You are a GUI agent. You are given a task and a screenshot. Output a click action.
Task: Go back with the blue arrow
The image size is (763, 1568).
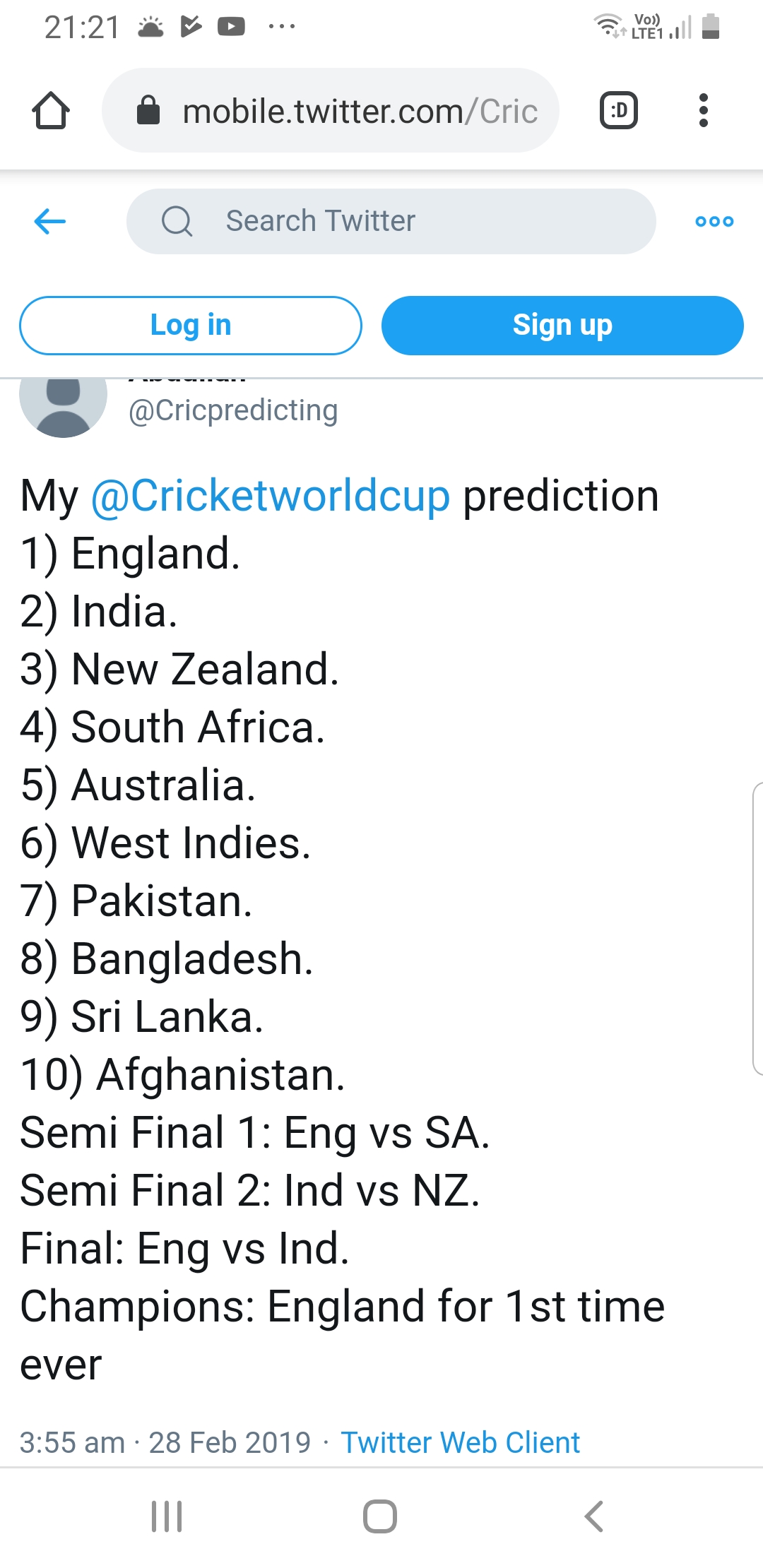coord(50,221)
